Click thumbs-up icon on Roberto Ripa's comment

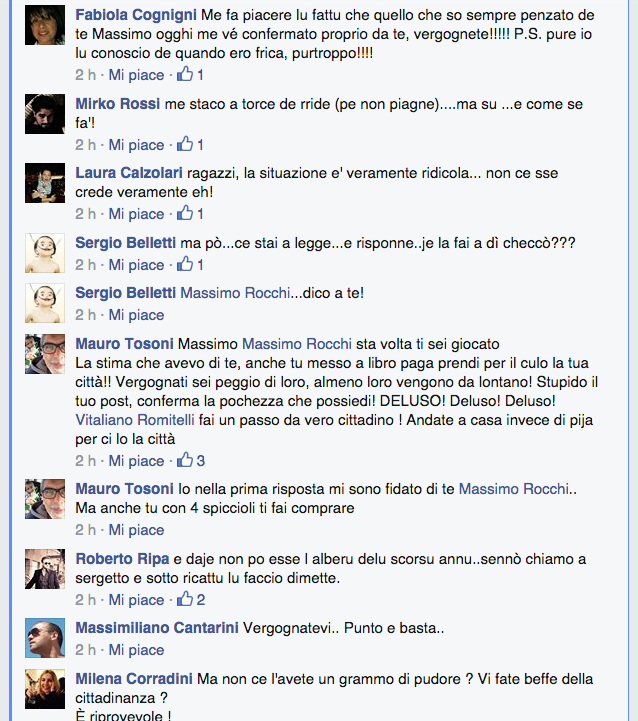(x=185, y=599)
